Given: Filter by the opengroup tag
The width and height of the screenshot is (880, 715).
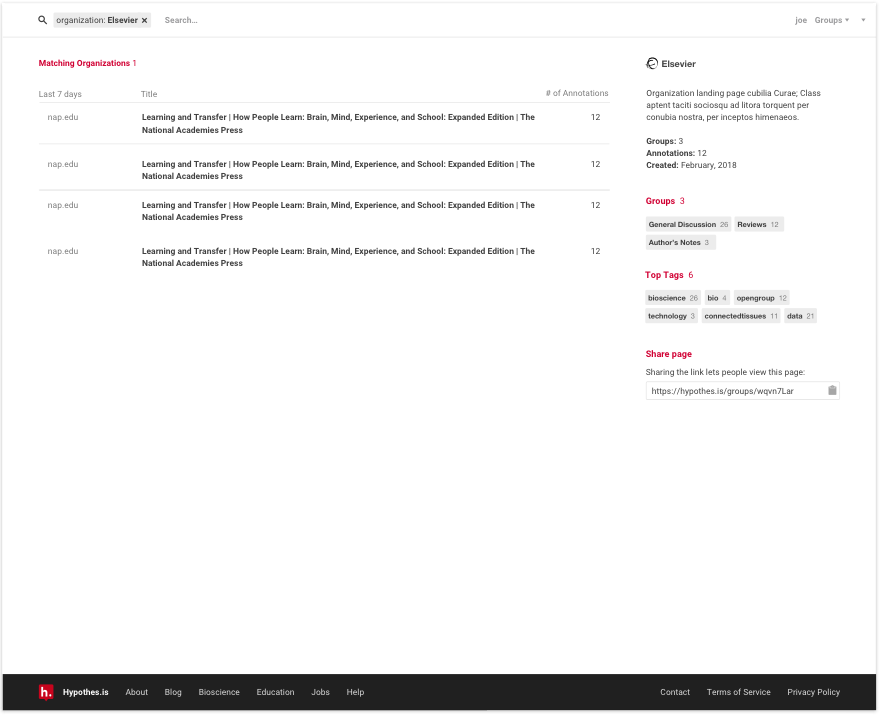Looking at the screenshot, I should point(762,298).
